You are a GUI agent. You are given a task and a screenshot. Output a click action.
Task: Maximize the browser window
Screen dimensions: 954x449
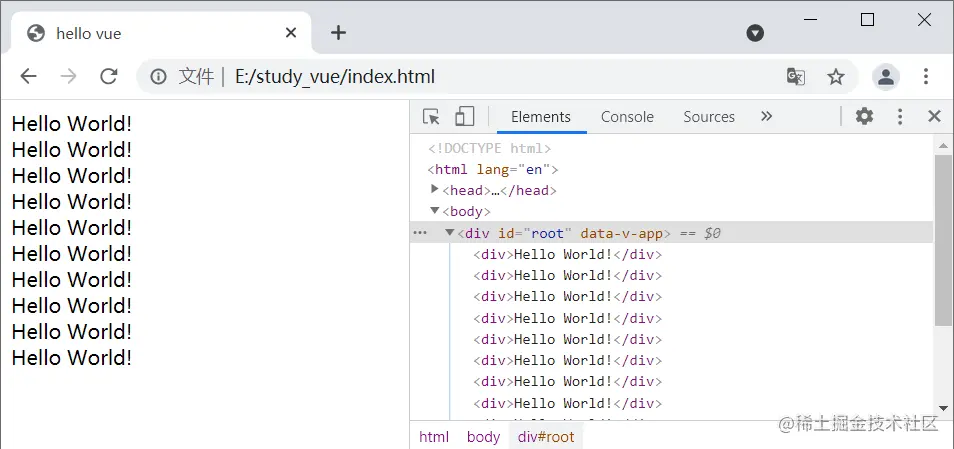point(867,19)
